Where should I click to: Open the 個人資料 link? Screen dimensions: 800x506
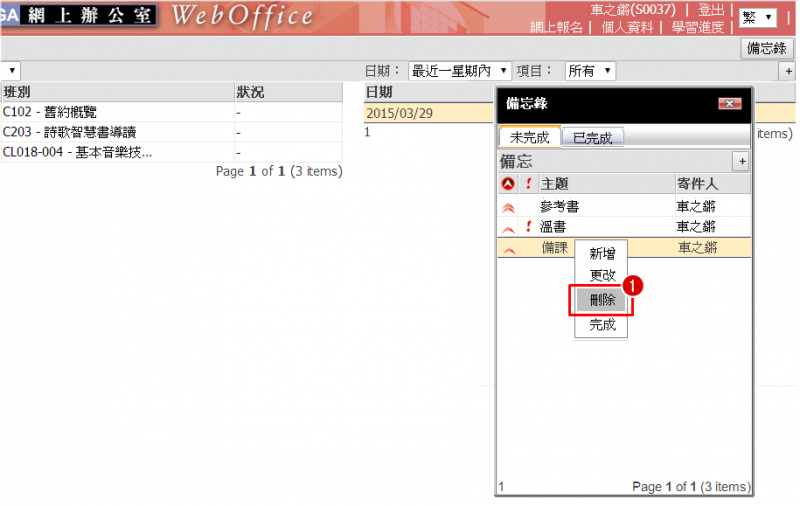tap(627, 27)
